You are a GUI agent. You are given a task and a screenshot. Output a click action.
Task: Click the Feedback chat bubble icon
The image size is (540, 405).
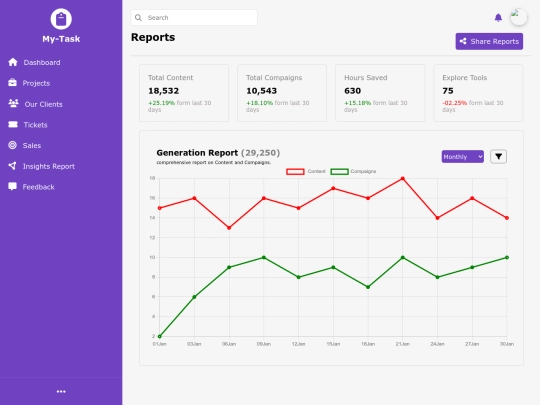tap(12, 186)
